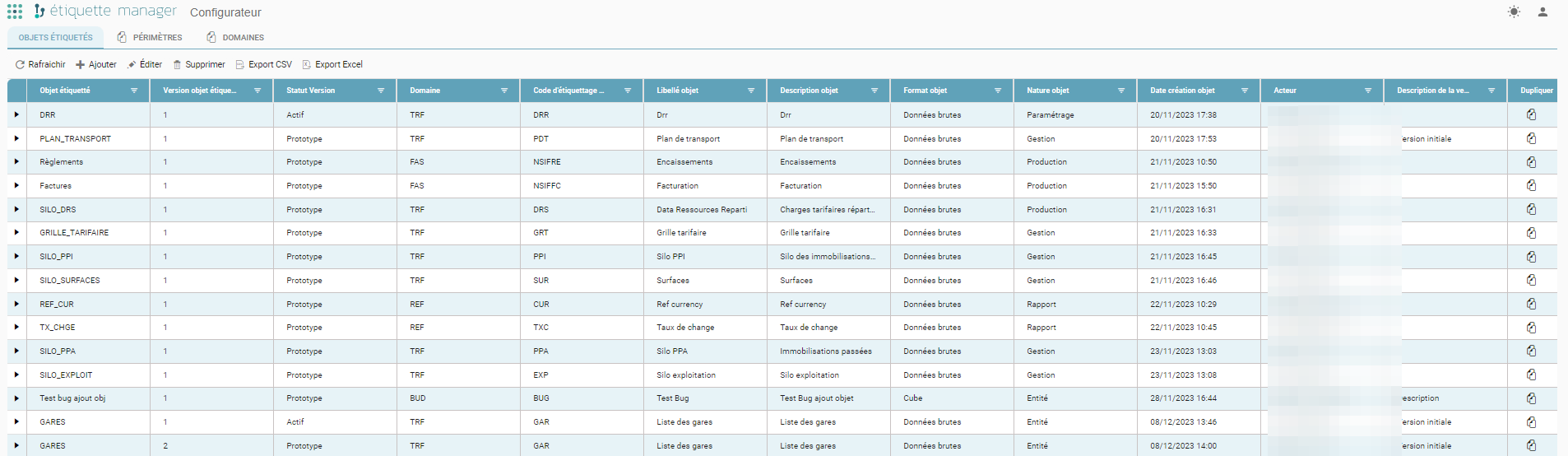This screenshot has height=456, width=1568.
Task: Duplicate the SILO_PPA object
Action: (x=1531, y=351)
